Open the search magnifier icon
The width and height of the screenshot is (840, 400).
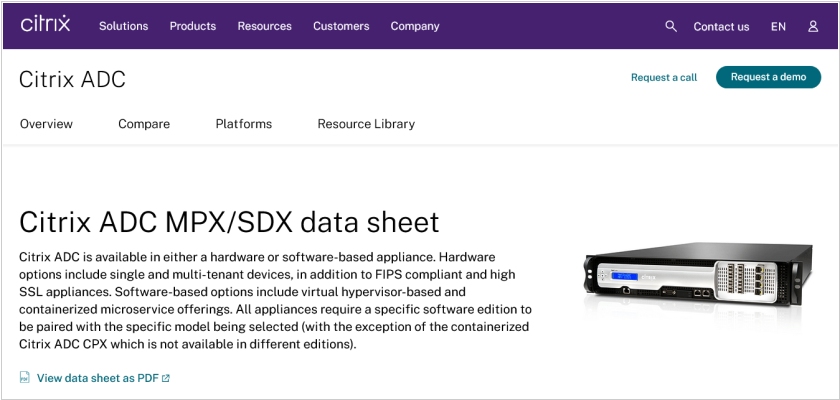pos(671,26)
